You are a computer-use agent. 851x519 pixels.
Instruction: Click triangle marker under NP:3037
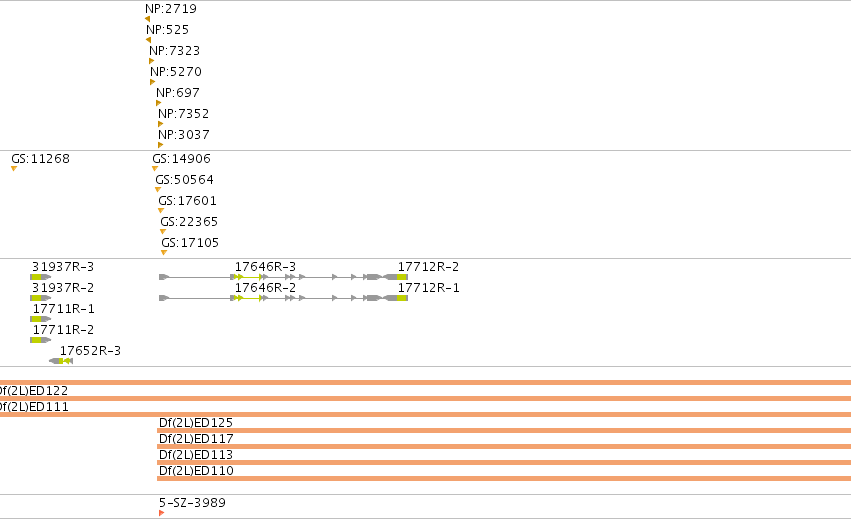point(160,145)
